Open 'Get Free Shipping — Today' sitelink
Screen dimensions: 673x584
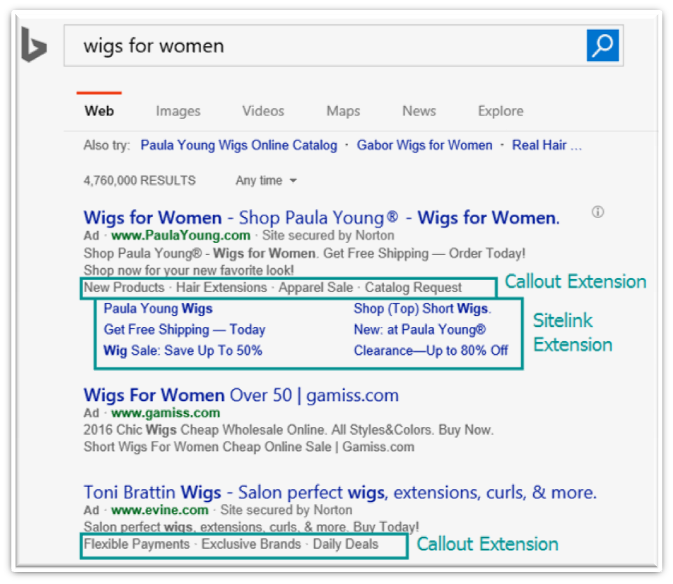tap(185, 330)
